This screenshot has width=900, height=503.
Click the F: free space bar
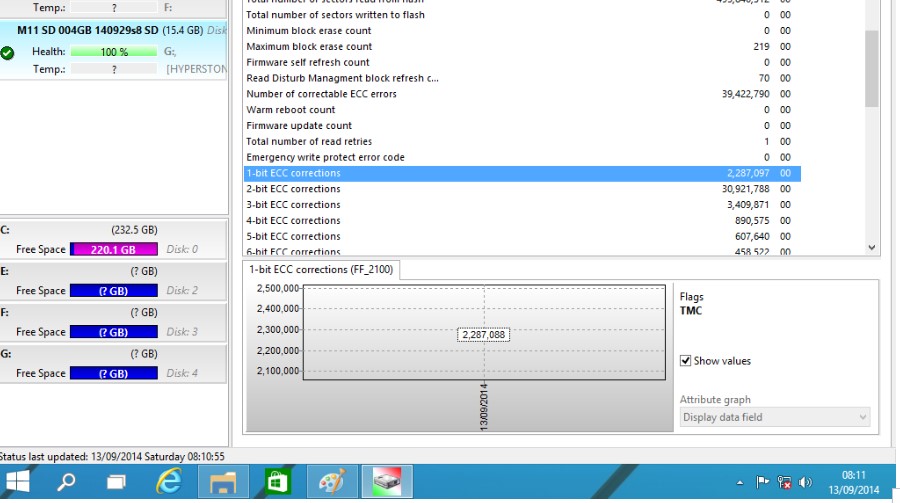click(114, 332)
